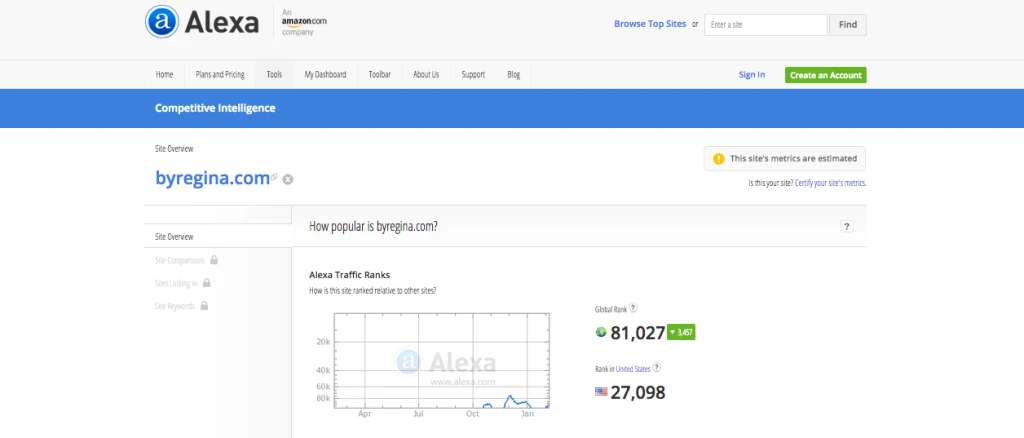Click the Find button
This screenshot has height=438, width=1024.
coord(848,25)
